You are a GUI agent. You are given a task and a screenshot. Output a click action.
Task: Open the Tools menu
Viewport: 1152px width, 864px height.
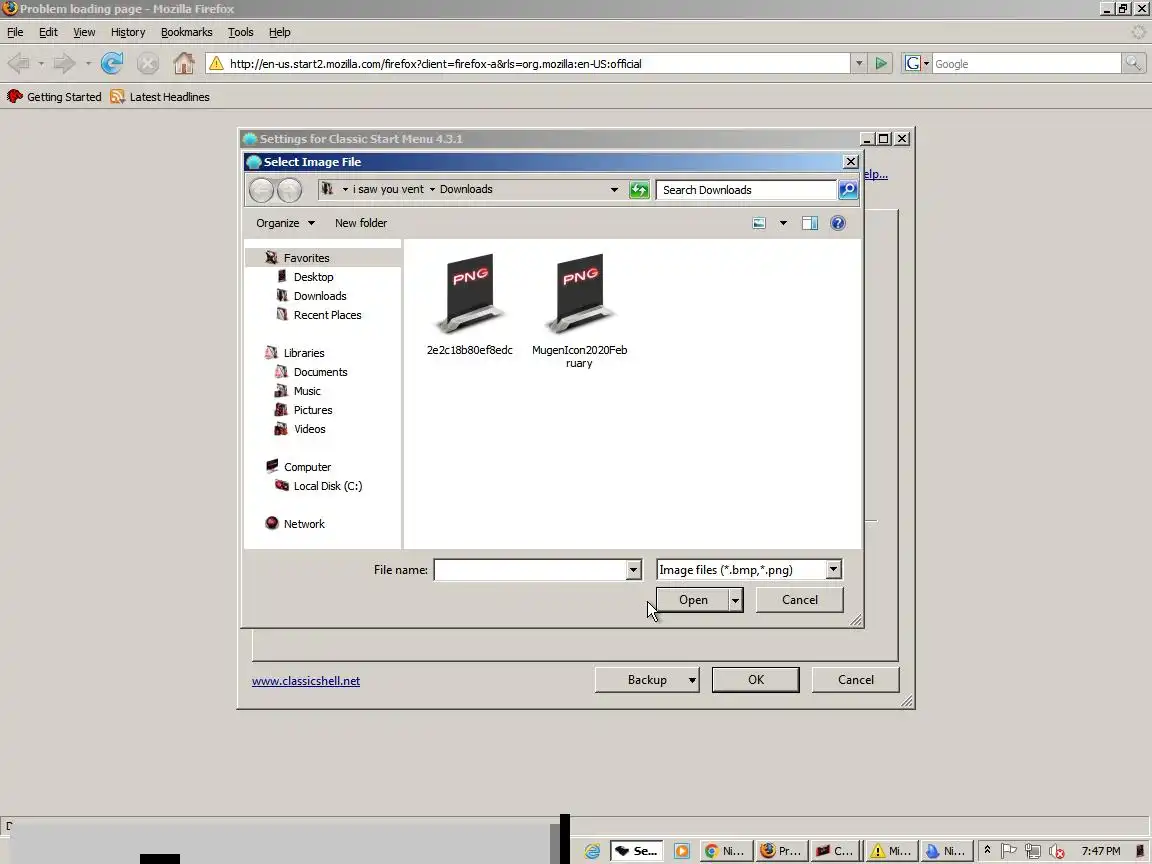pyautogui.click(x=240, y=32)
